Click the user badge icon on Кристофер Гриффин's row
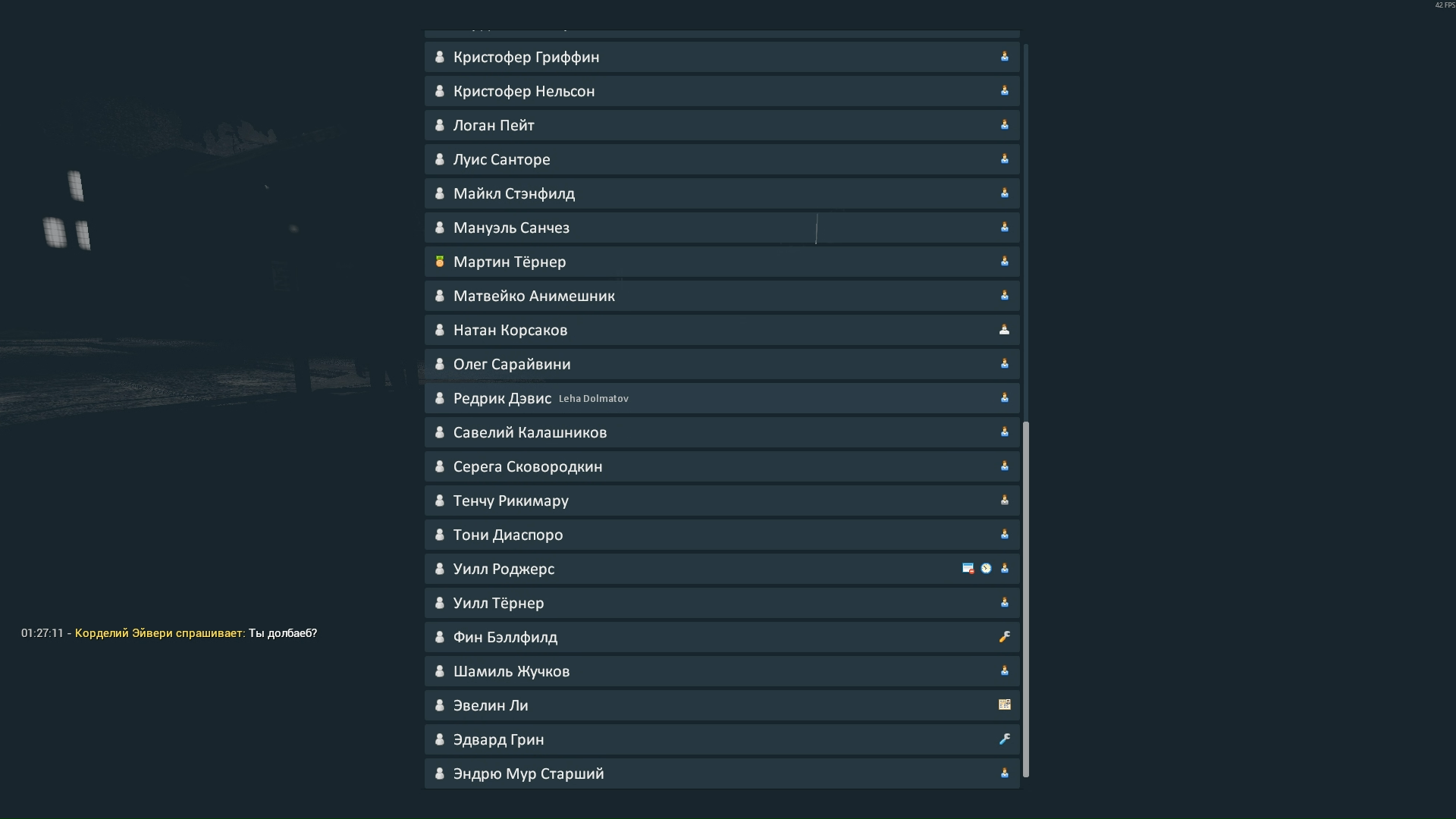 [1004, 57]
